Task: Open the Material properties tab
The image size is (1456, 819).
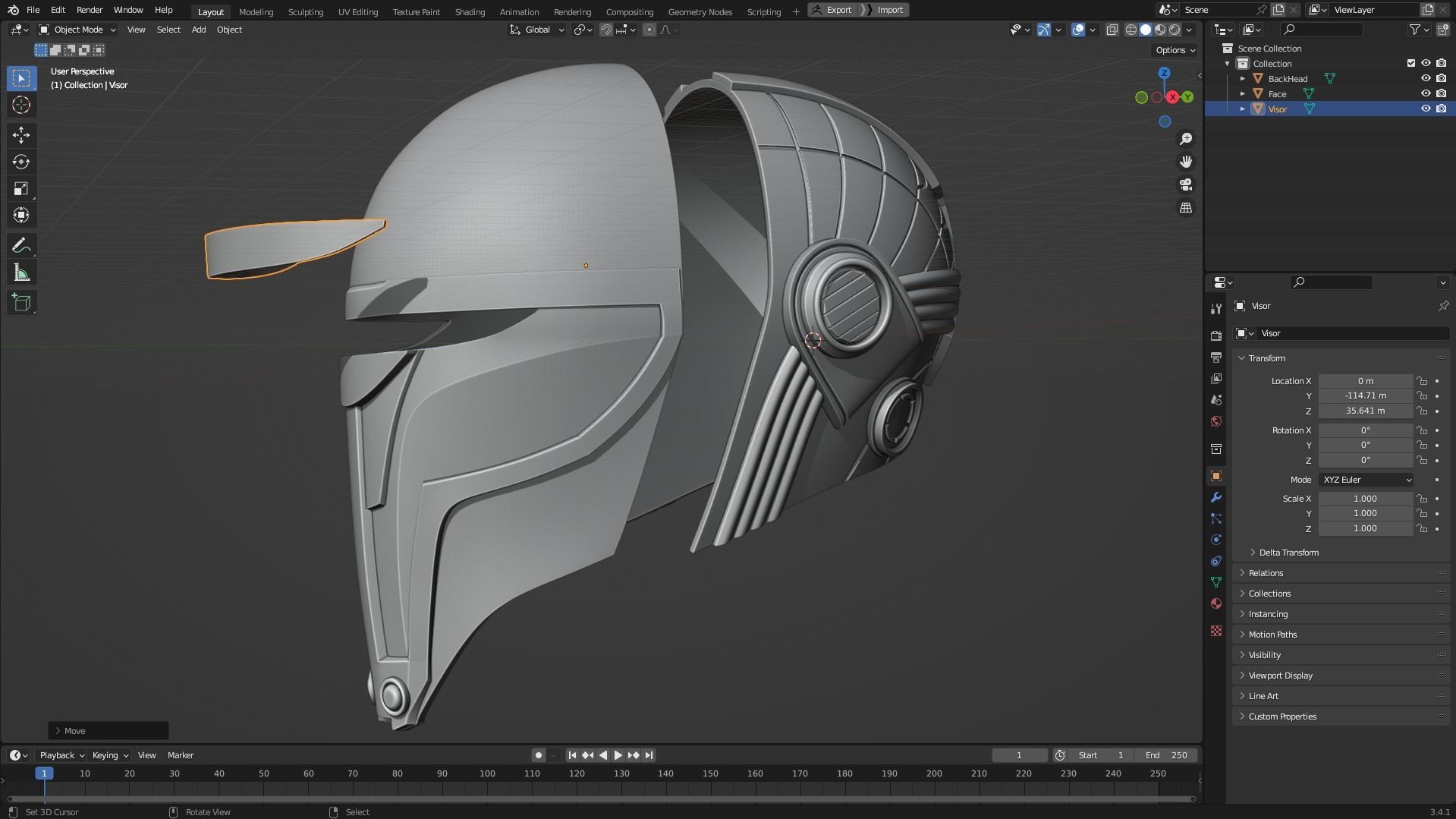Action: (x=1216, y=603)
